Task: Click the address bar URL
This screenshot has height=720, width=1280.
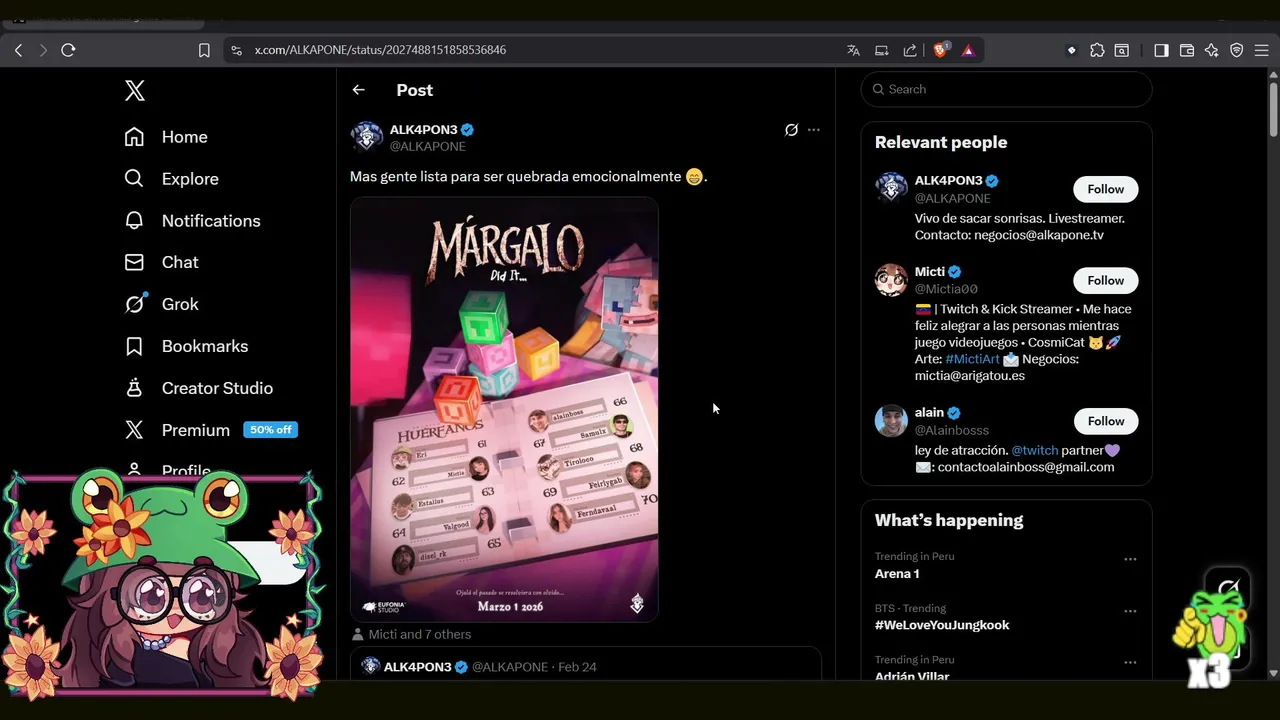Action: (x=380, y=50)
